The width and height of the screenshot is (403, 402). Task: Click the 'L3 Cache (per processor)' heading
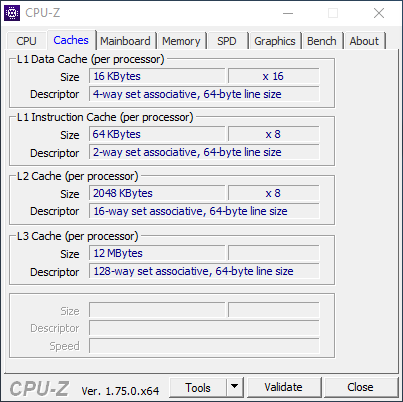coord(77,236)
